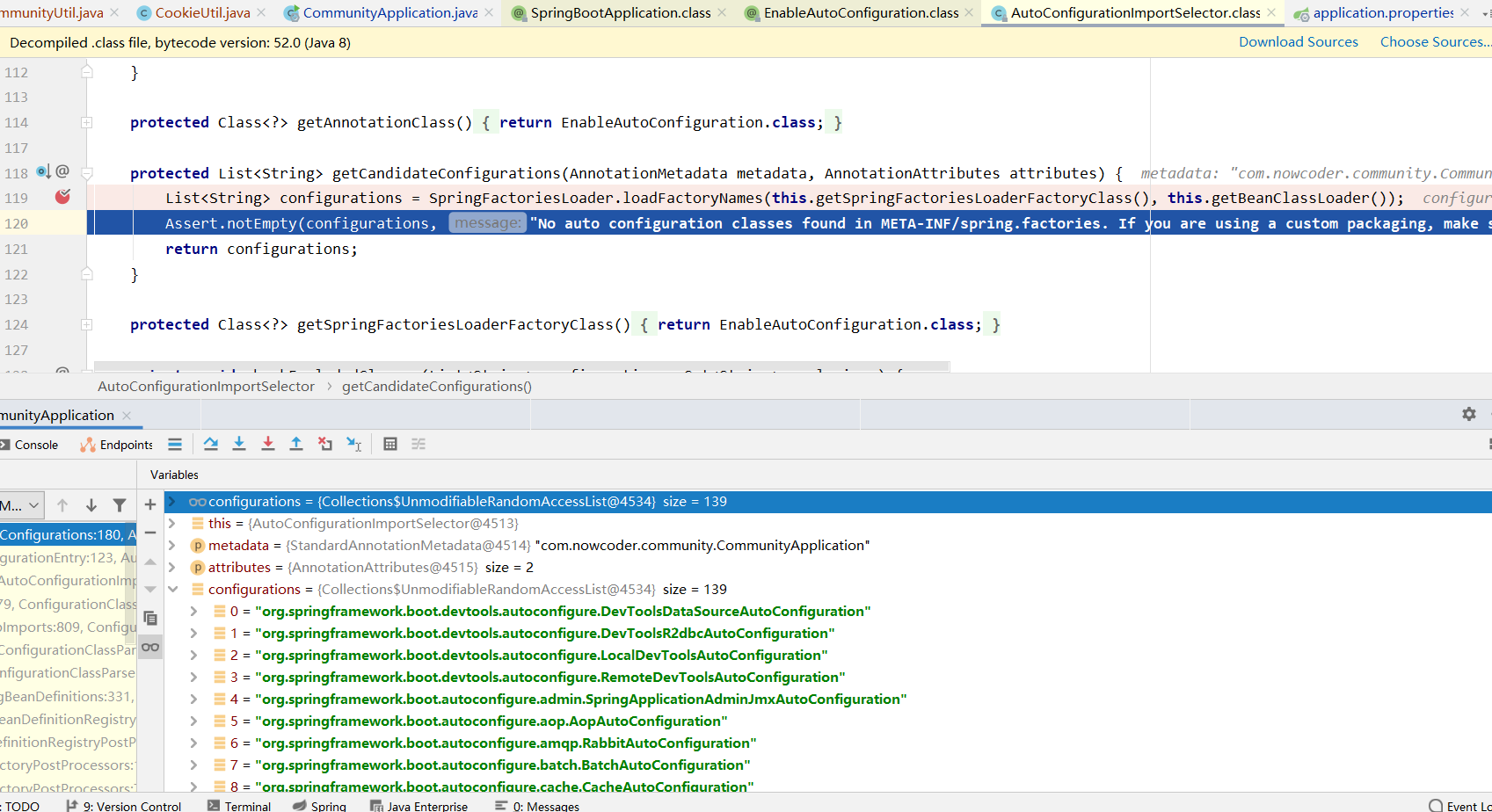Expand the watched configurations entry
The width and height of the screenshot is (1492, 812).
pyautogui.click(x=173, y=501)
